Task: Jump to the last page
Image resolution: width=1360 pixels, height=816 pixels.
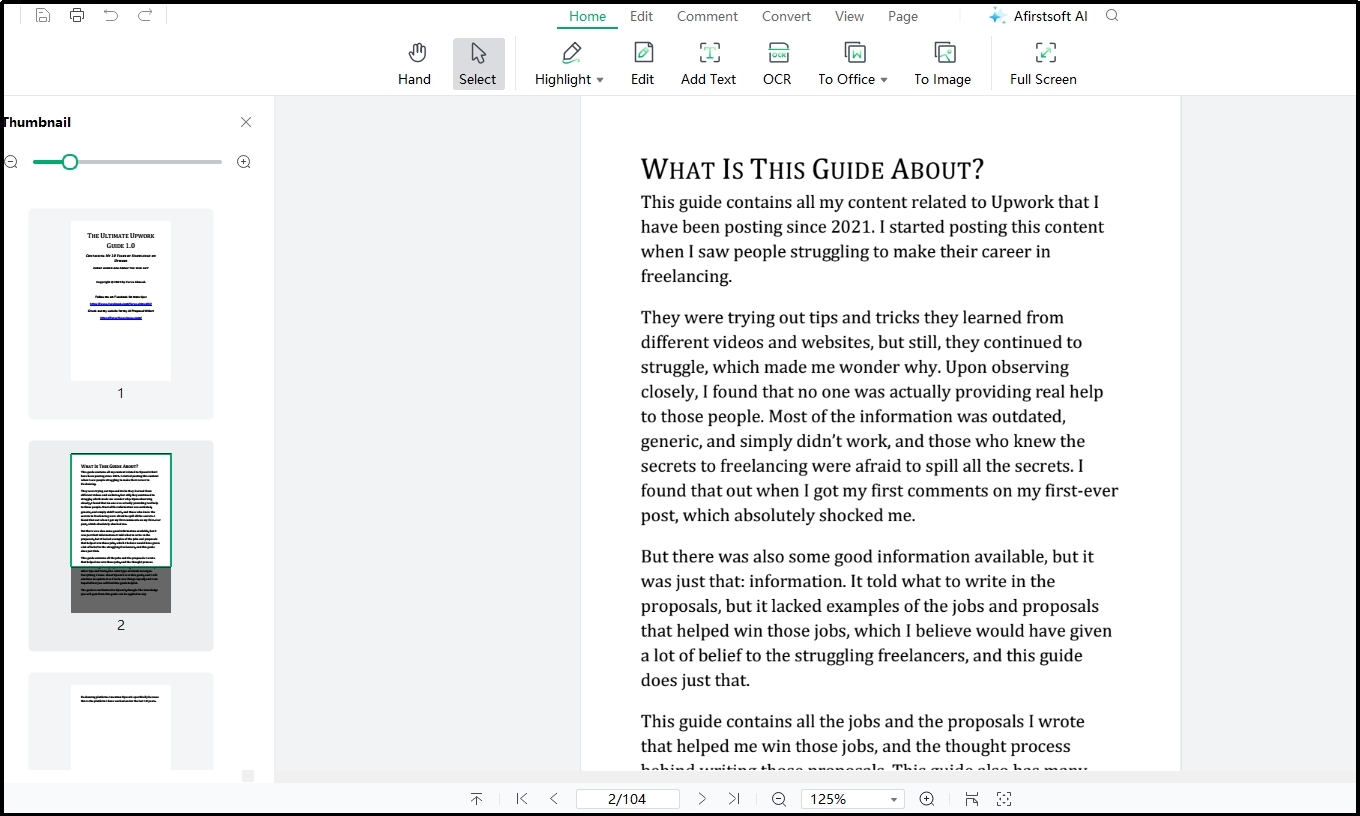Action: tap(734, 799)
